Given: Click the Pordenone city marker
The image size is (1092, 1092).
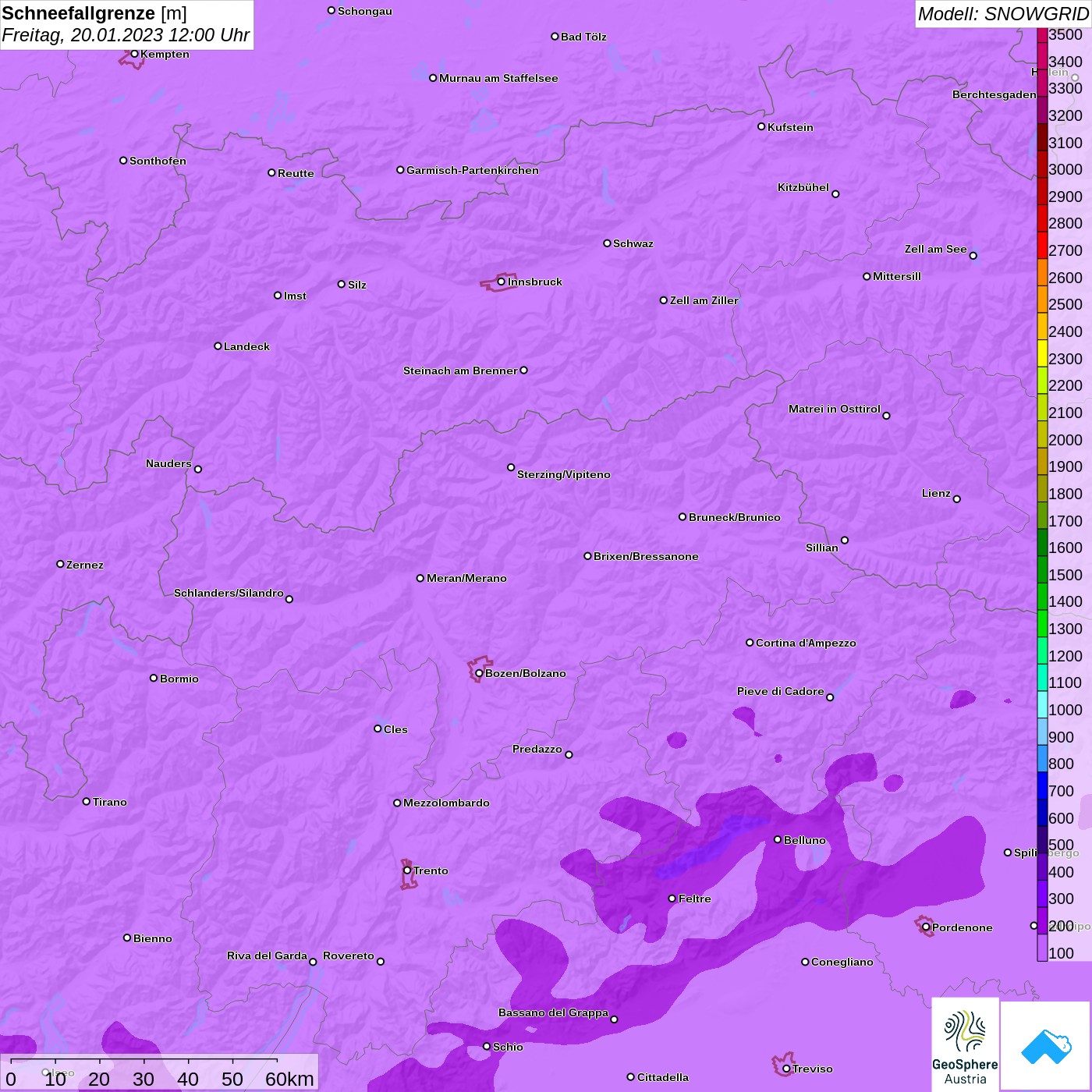Looking at the screenshot, I should click(x=926, y=927).
